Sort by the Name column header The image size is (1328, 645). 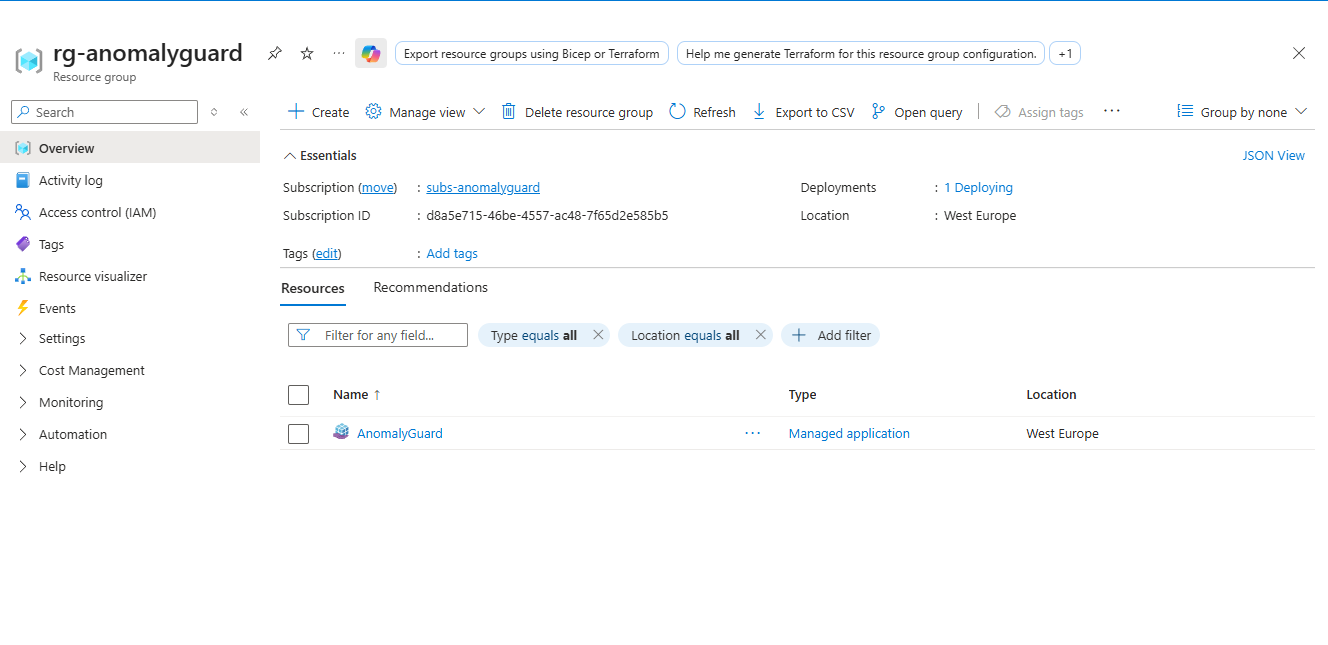click(357, 395)
